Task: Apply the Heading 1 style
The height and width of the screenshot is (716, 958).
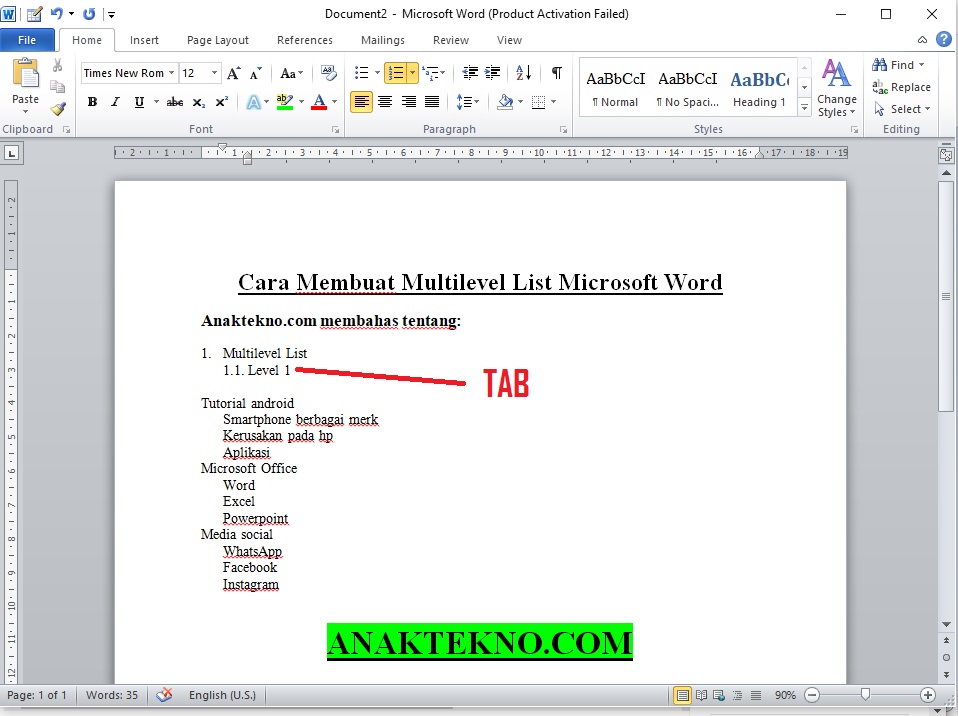Action: click(x=759, y=88)
